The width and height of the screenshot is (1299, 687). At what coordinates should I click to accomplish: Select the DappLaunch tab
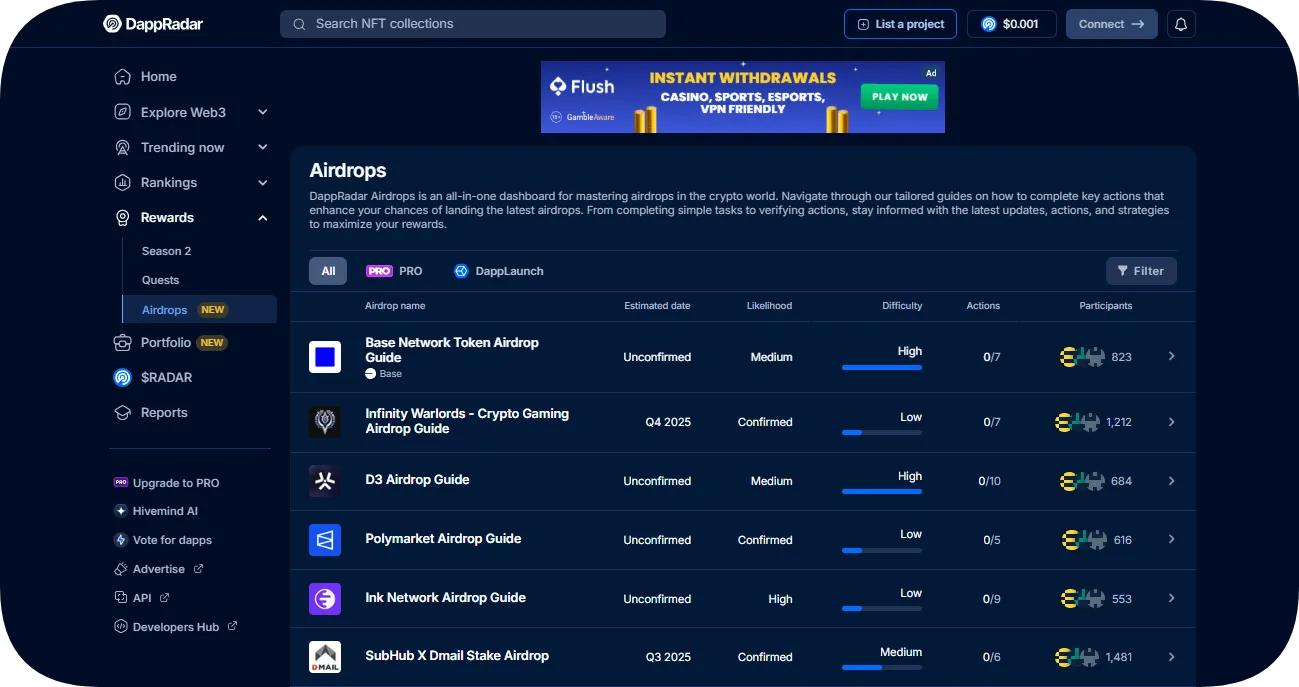tap(499, 271)
